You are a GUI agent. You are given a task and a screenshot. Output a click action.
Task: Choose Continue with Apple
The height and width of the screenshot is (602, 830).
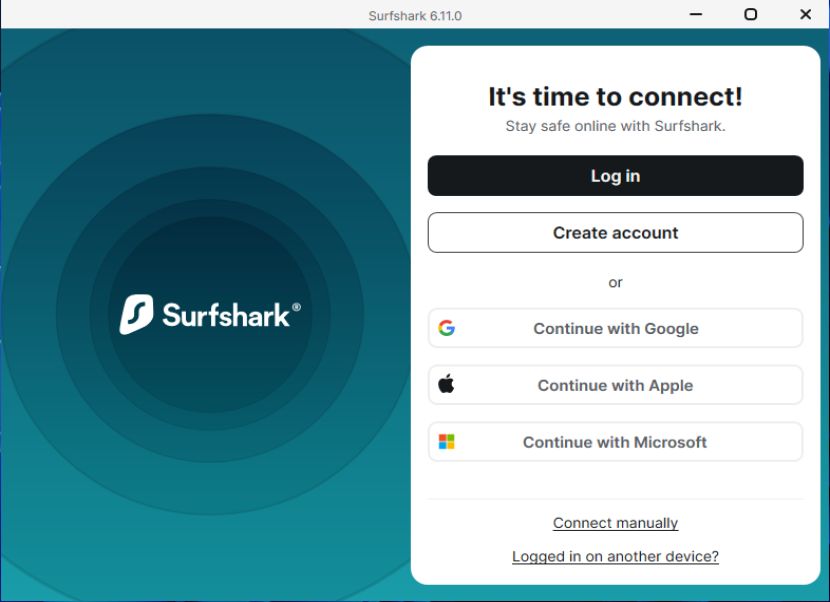(615, 385)
